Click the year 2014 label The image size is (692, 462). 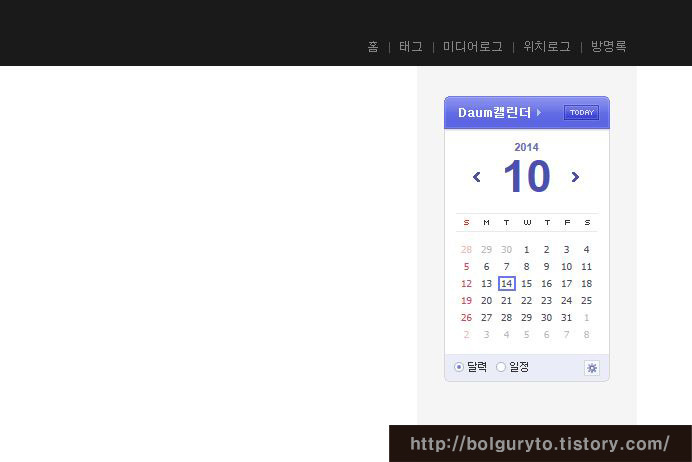(527, 147)
